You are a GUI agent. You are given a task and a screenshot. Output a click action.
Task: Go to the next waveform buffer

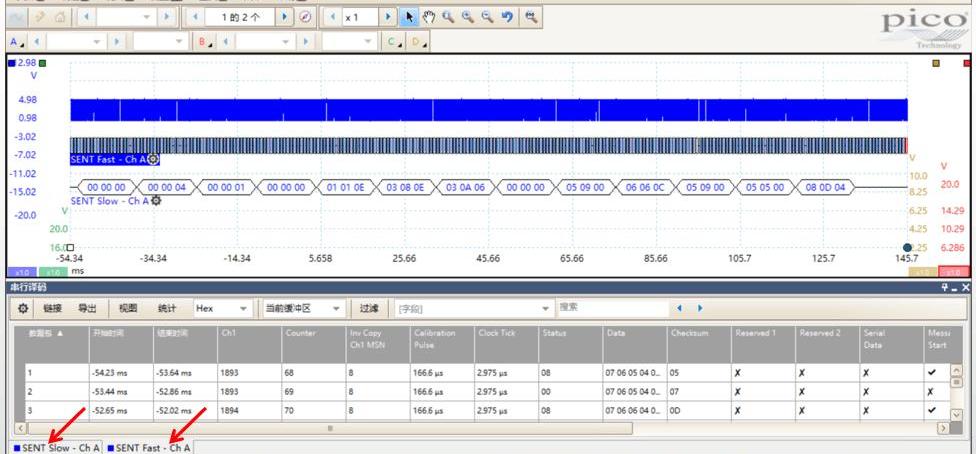284,17
